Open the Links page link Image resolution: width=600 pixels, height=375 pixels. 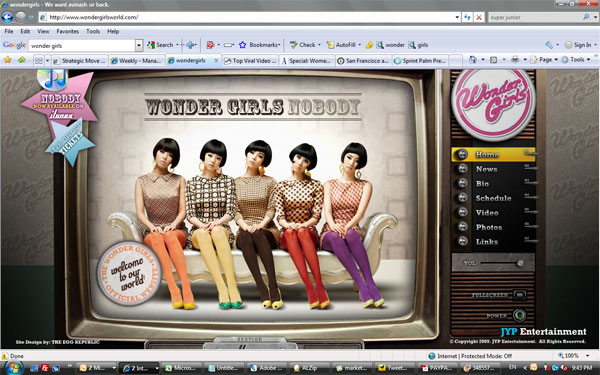487,242
